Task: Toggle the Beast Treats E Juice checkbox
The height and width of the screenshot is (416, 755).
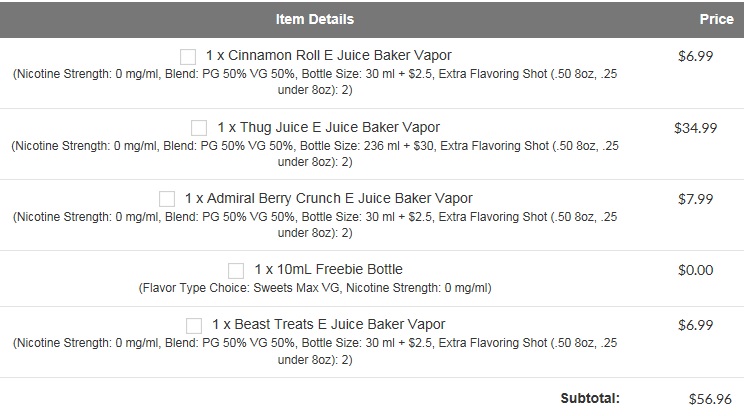Action: 194,325
